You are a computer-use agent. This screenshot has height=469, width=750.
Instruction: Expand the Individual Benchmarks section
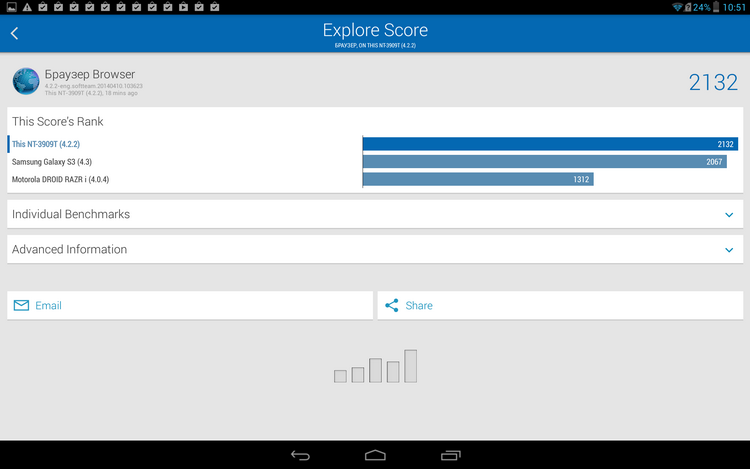375,214
